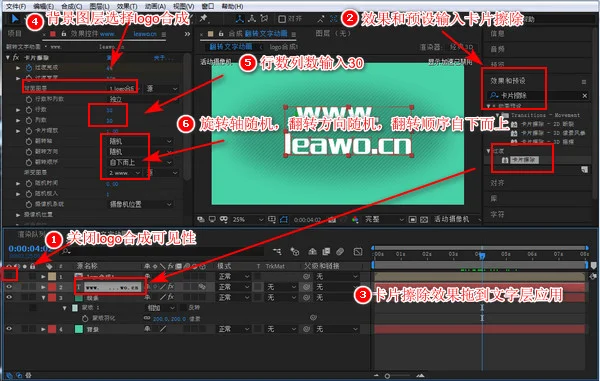The height and width of the screenshot is (381, 600).
Task: Enable motion blur icon in timeline toolbar
Action: coord(340,251)
